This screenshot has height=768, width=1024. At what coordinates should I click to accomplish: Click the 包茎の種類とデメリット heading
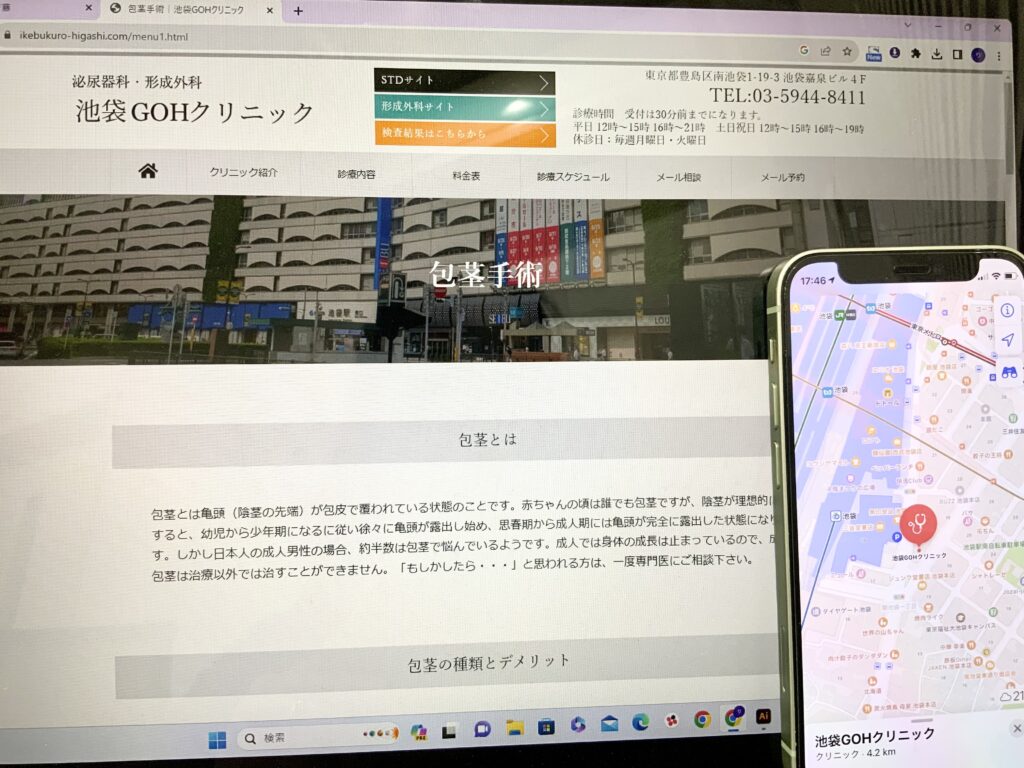[488, 664]
